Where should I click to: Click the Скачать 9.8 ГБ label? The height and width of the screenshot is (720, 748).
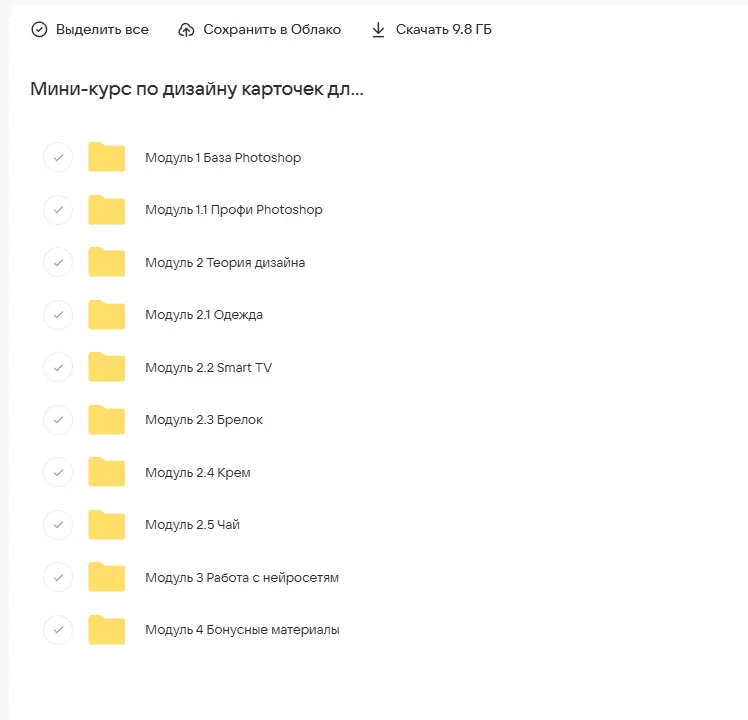click(x=443, y=30)
